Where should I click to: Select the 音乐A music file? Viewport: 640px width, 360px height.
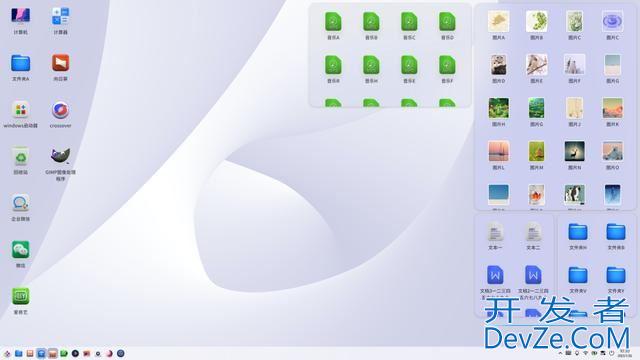click(333, 22)
